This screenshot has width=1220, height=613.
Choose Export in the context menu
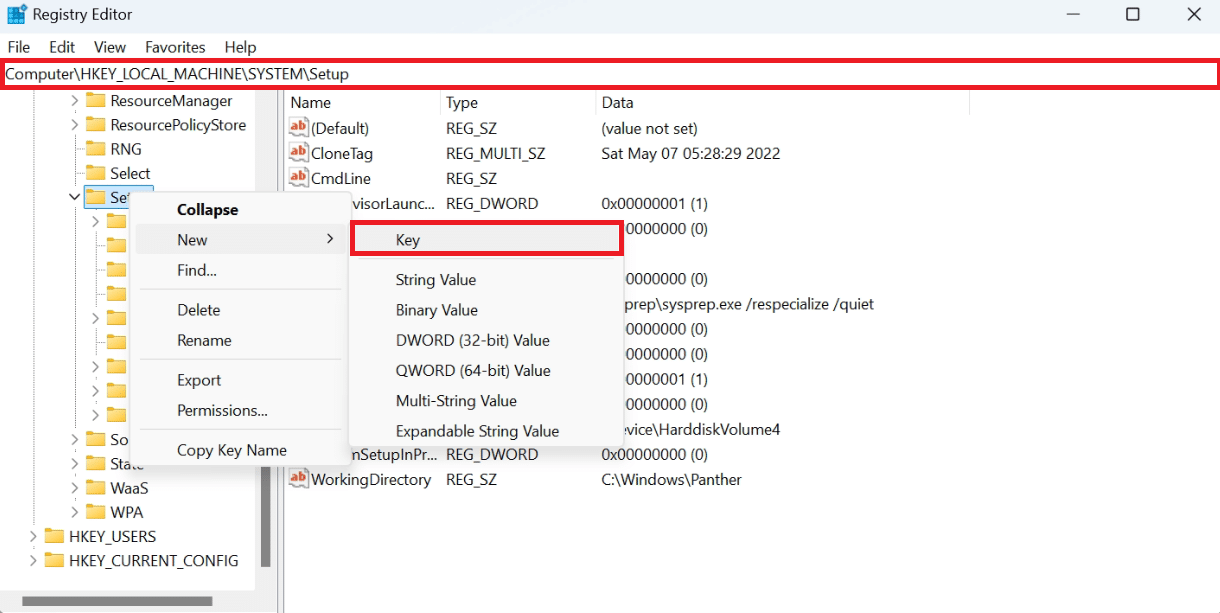click(240, 380)
